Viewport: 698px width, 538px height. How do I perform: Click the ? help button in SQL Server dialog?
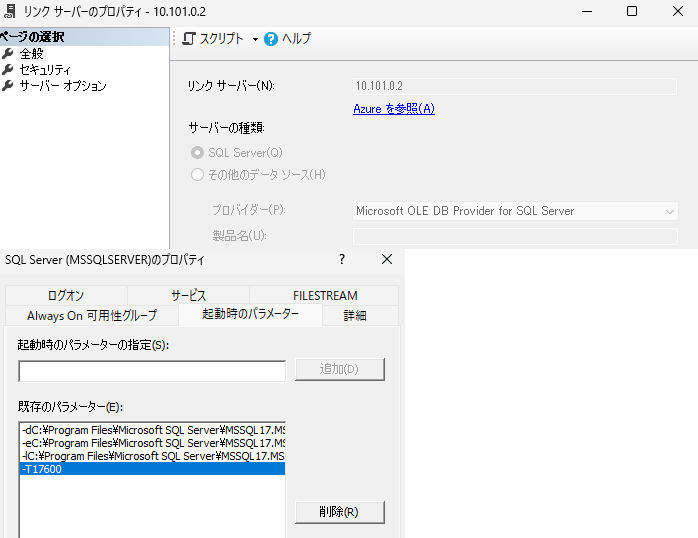pyautogui.click(x=342, y=259)
